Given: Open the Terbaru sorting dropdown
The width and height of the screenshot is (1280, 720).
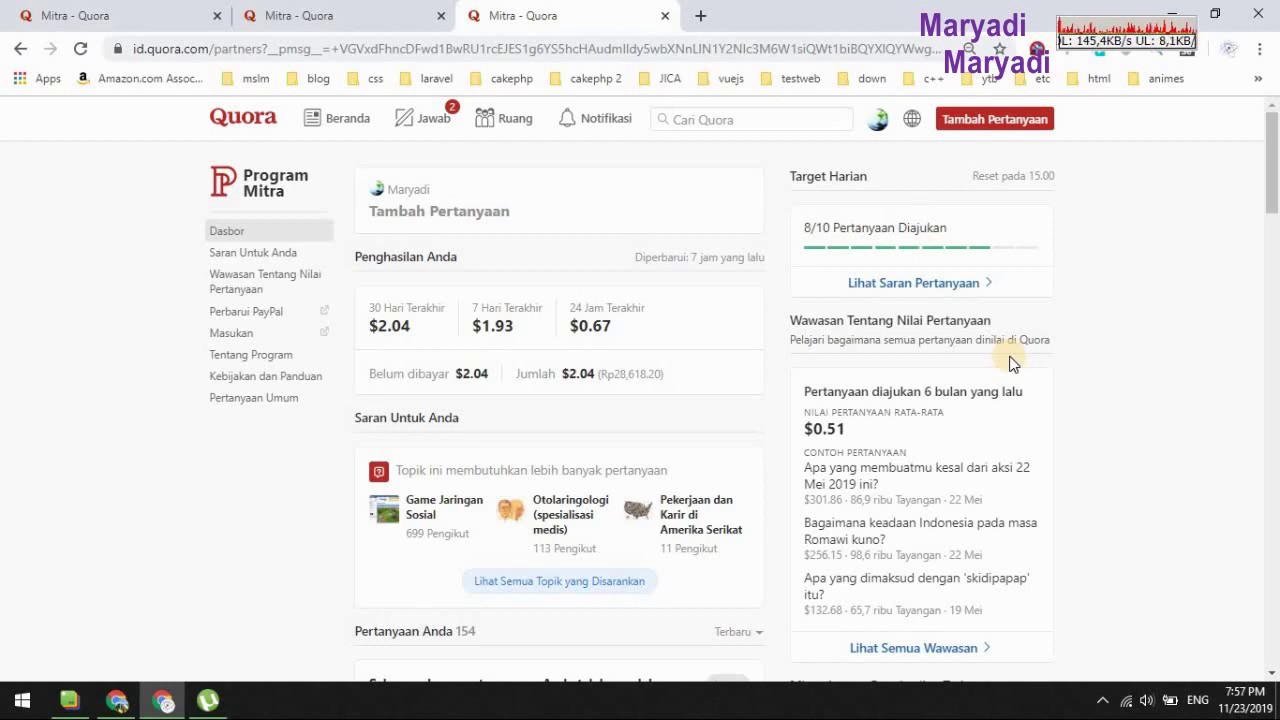Looking at the screenshot, I should pyautogui.click(x=738, y=631).
